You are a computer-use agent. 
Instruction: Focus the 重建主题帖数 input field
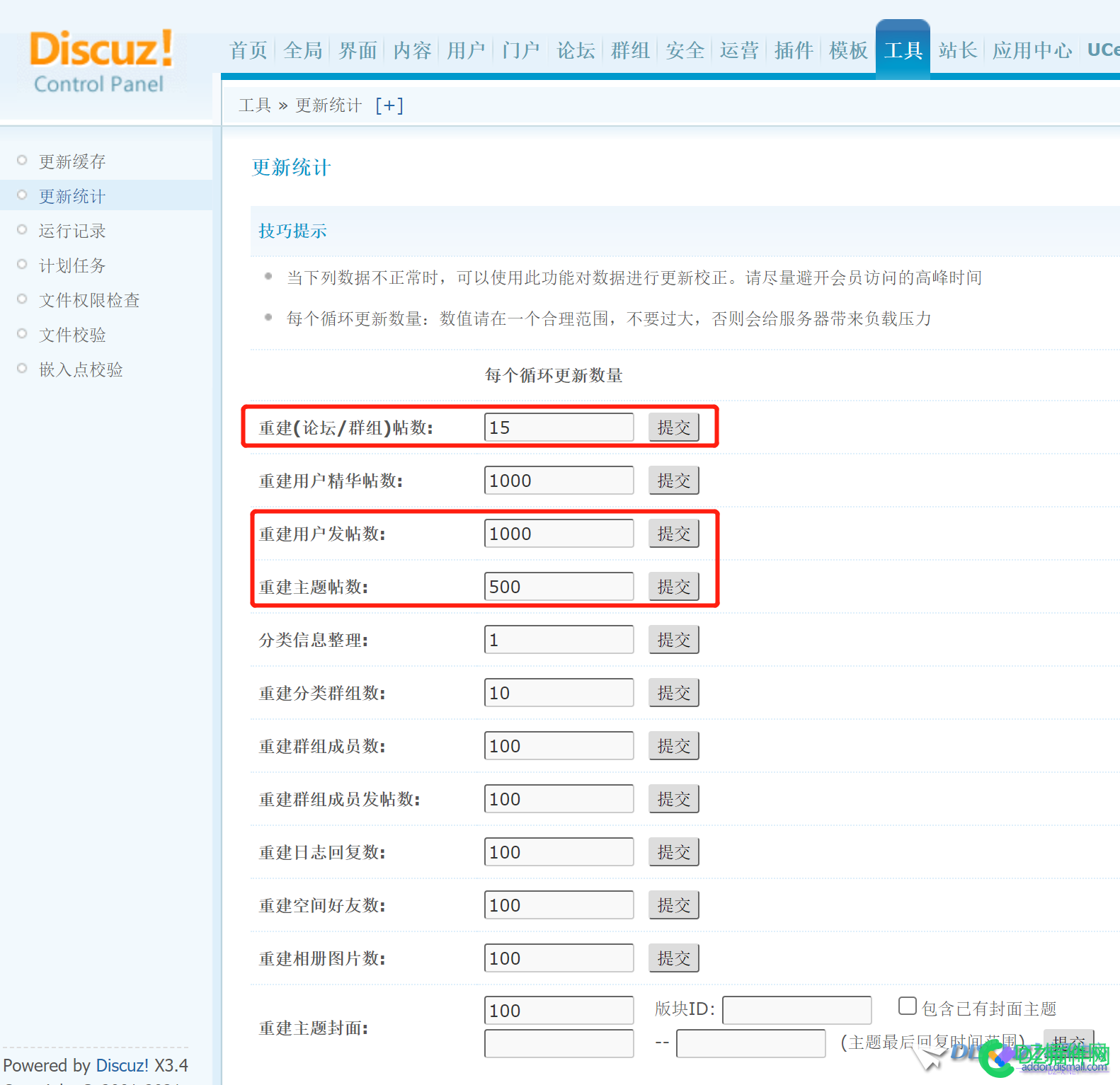click(x=559, y=587)
